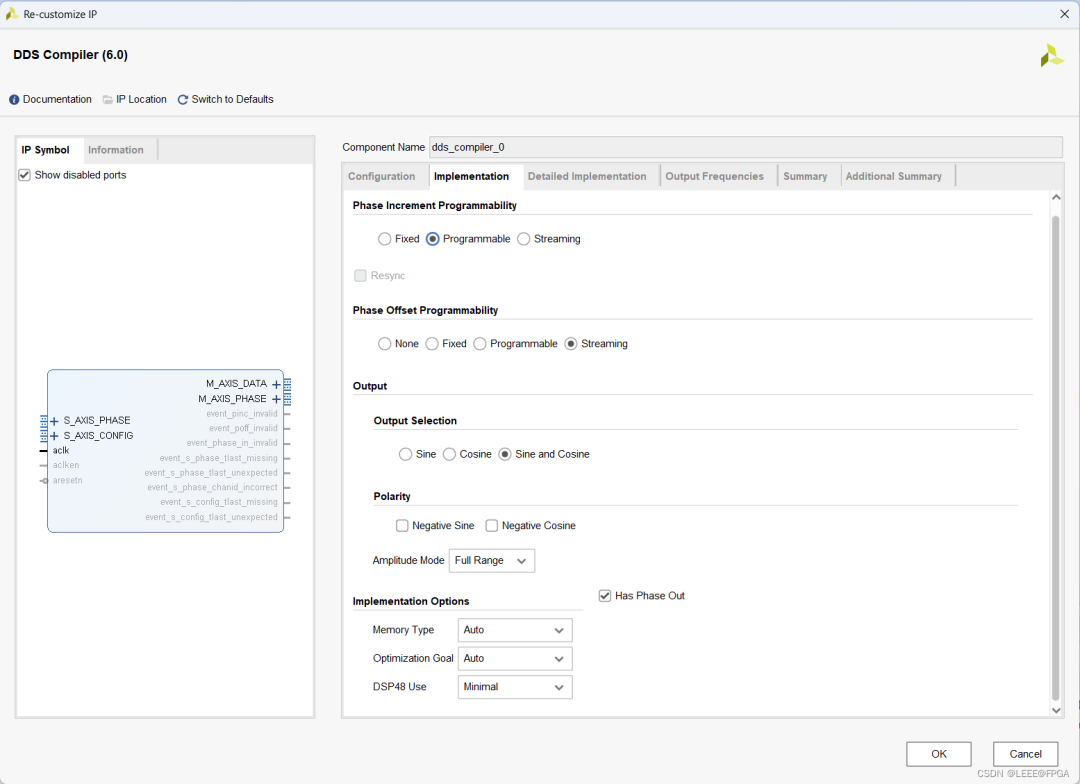Expand the M_AXIS_DATA port plus icon
This screenshot has width=1080, height=784.
click(276, 384)
